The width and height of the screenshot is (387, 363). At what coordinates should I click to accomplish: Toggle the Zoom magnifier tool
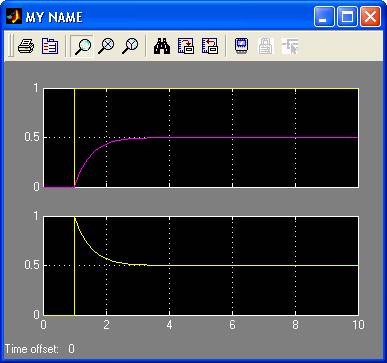pyautogui.click(x=83, y=46)
